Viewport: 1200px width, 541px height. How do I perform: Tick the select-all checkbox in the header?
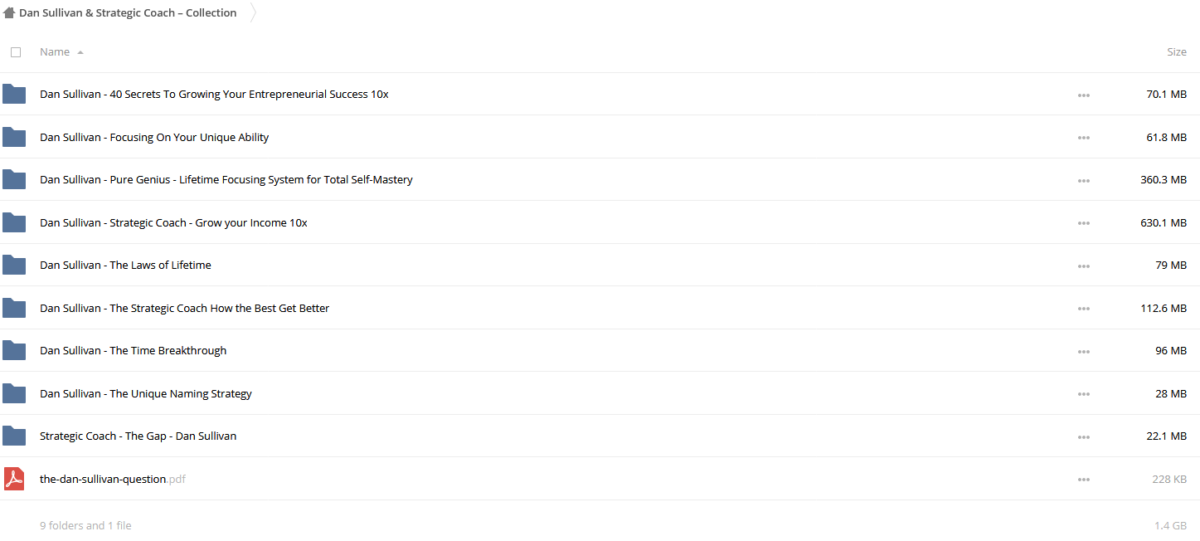15,52
